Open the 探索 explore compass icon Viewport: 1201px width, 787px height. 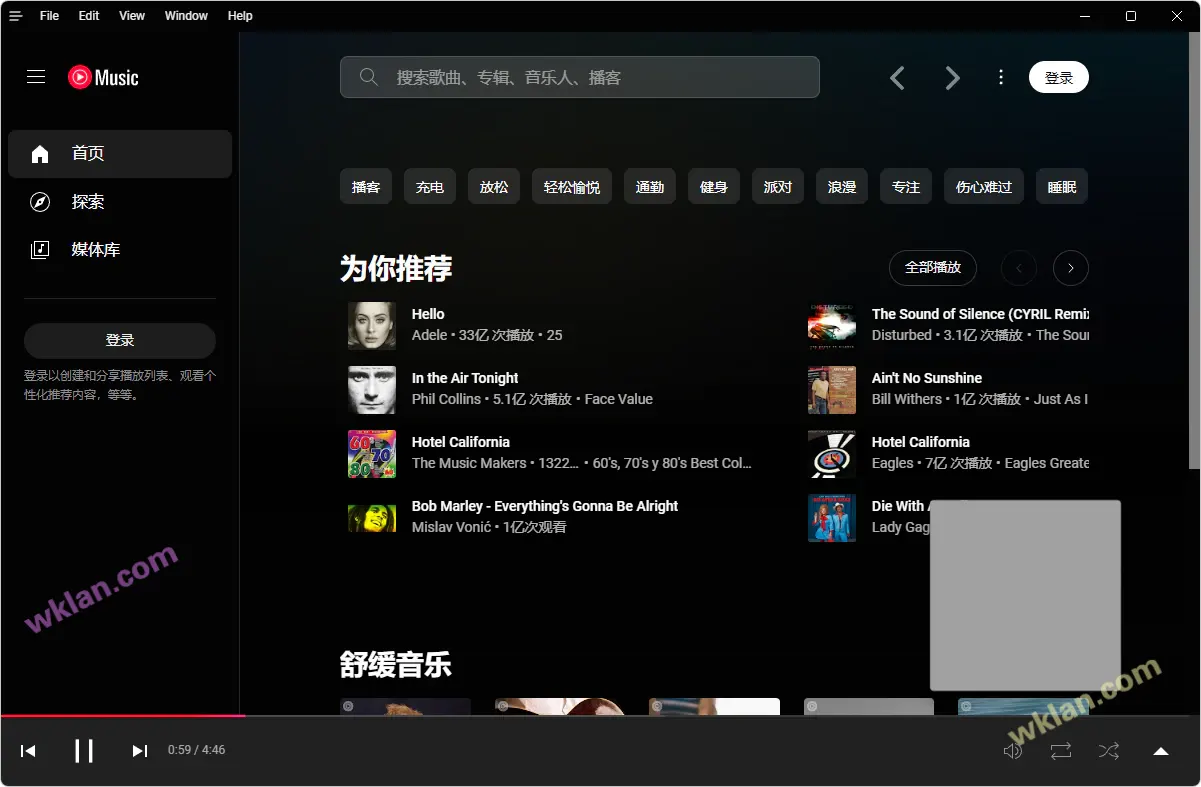(40, 202)
